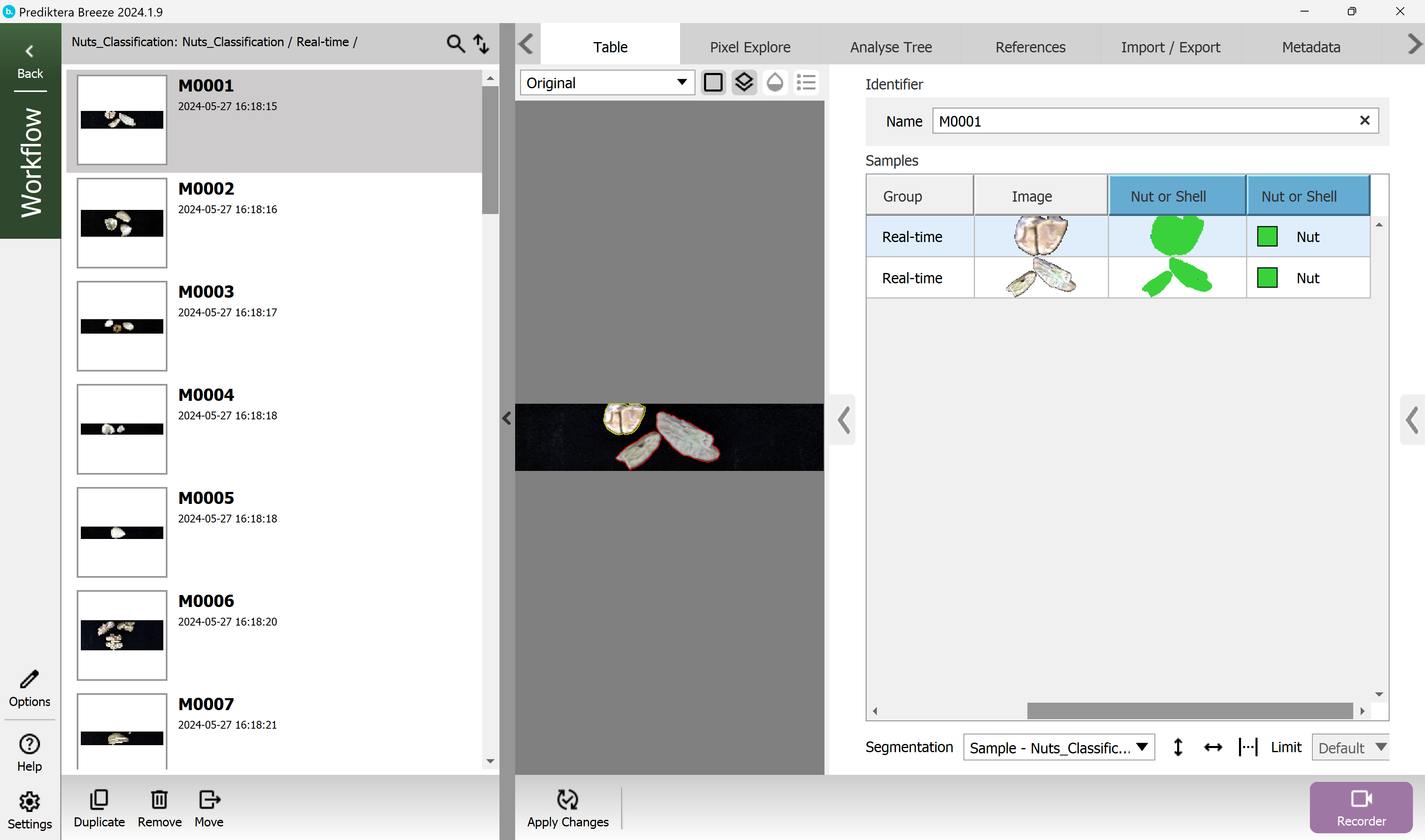The height and width of the screenshot is (840, 1425).
Task: Open the Original view mode dropdown
Action: point(607,82)
